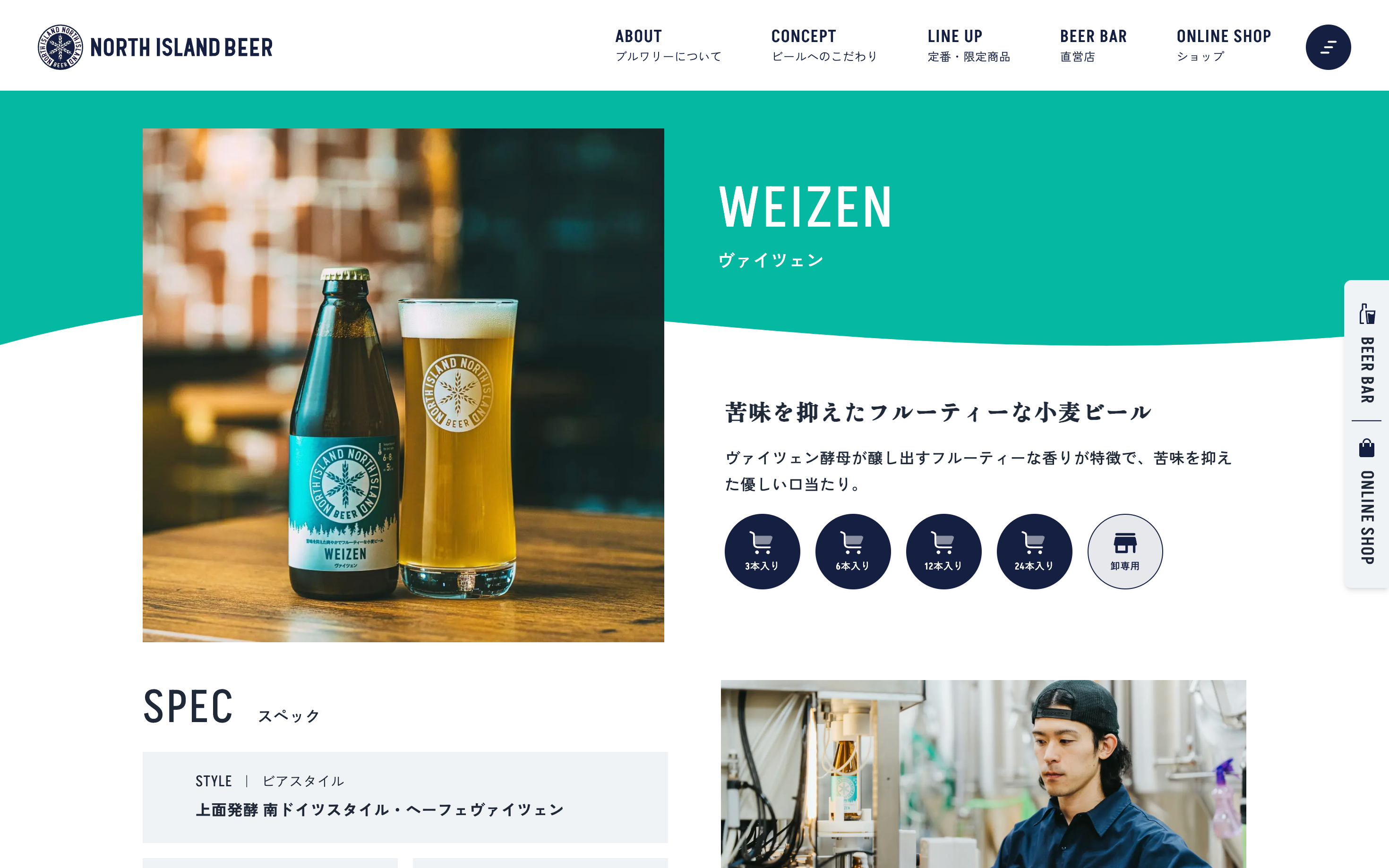Click the STYLE ビアスタイル spec box
1389x868 pixels.
[x=405, y=797]
